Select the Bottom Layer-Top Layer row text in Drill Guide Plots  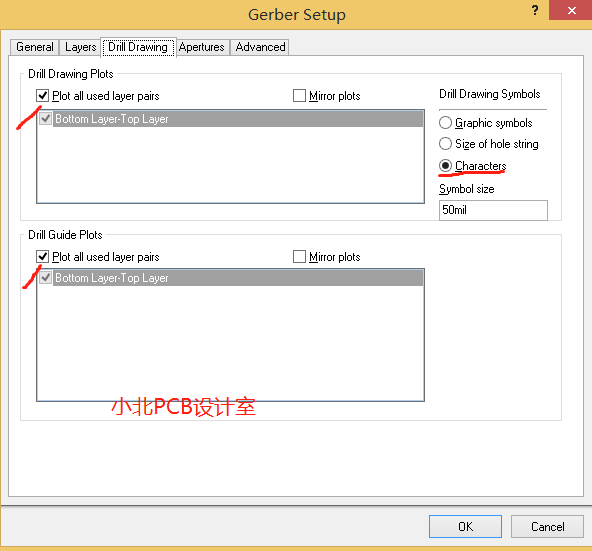(112, 278)
